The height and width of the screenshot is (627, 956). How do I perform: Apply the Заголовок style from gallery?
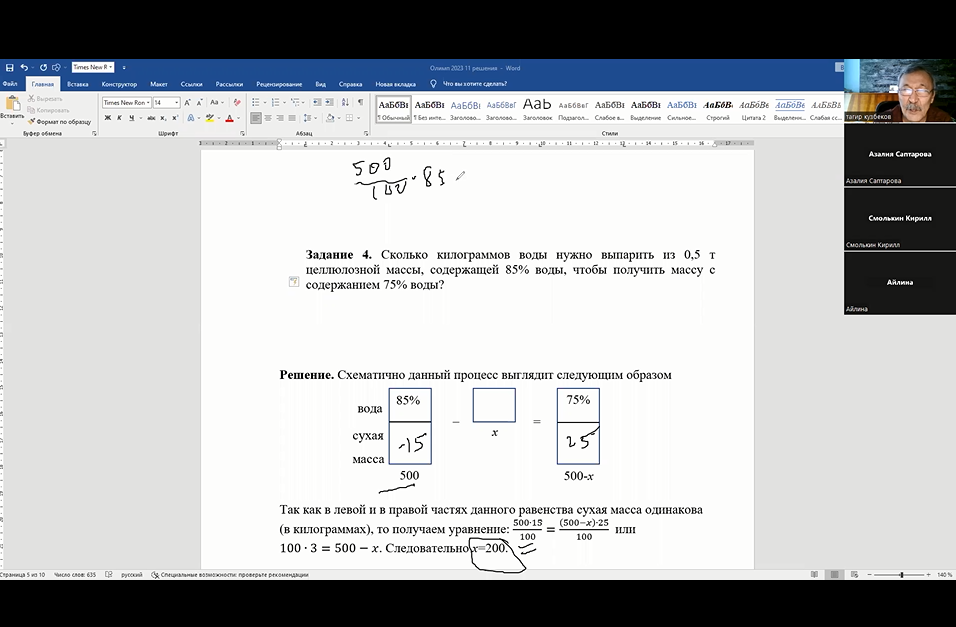[537, 108]
